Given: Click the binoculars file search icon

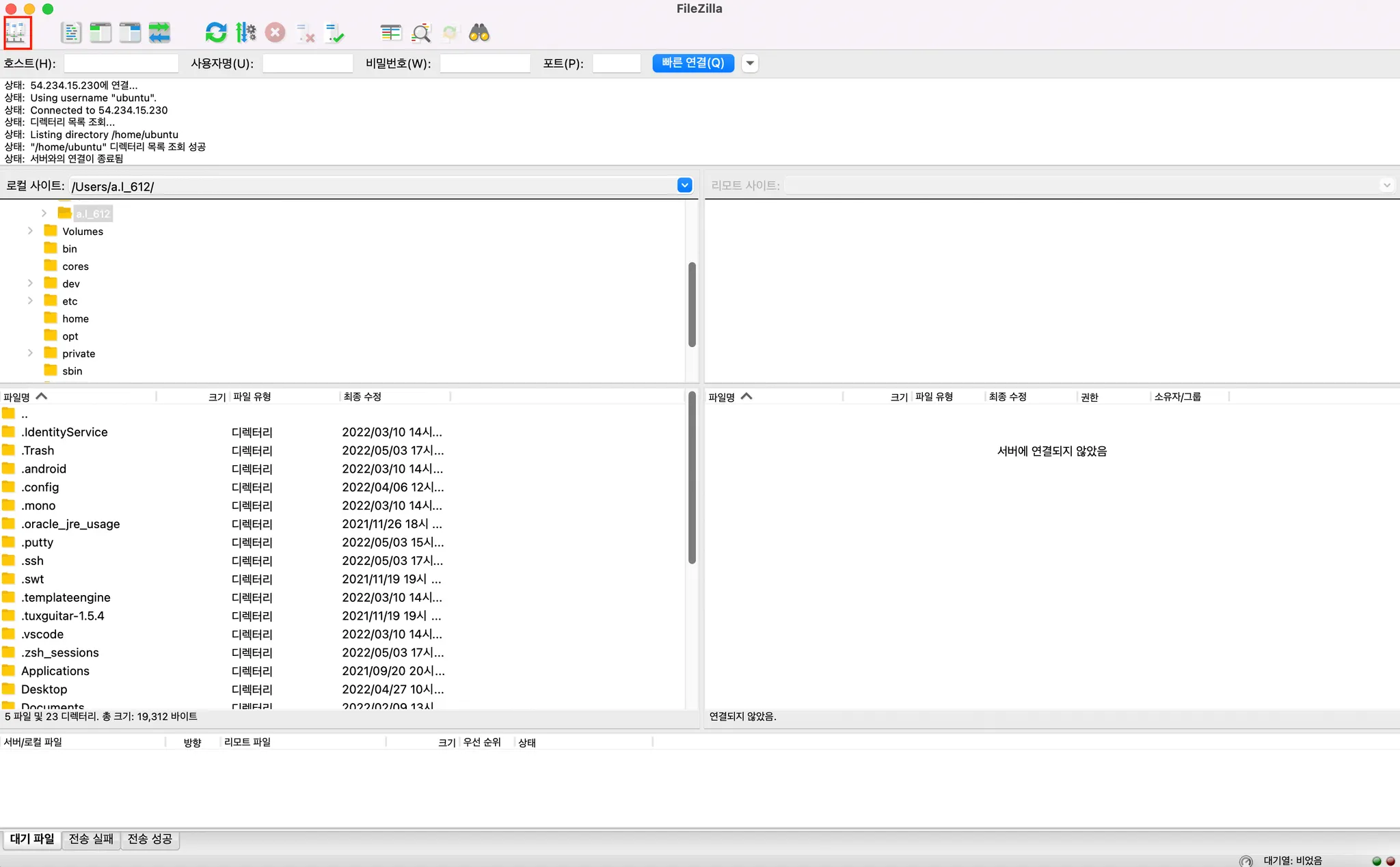Looking at the screenshot, I should 479,33.
